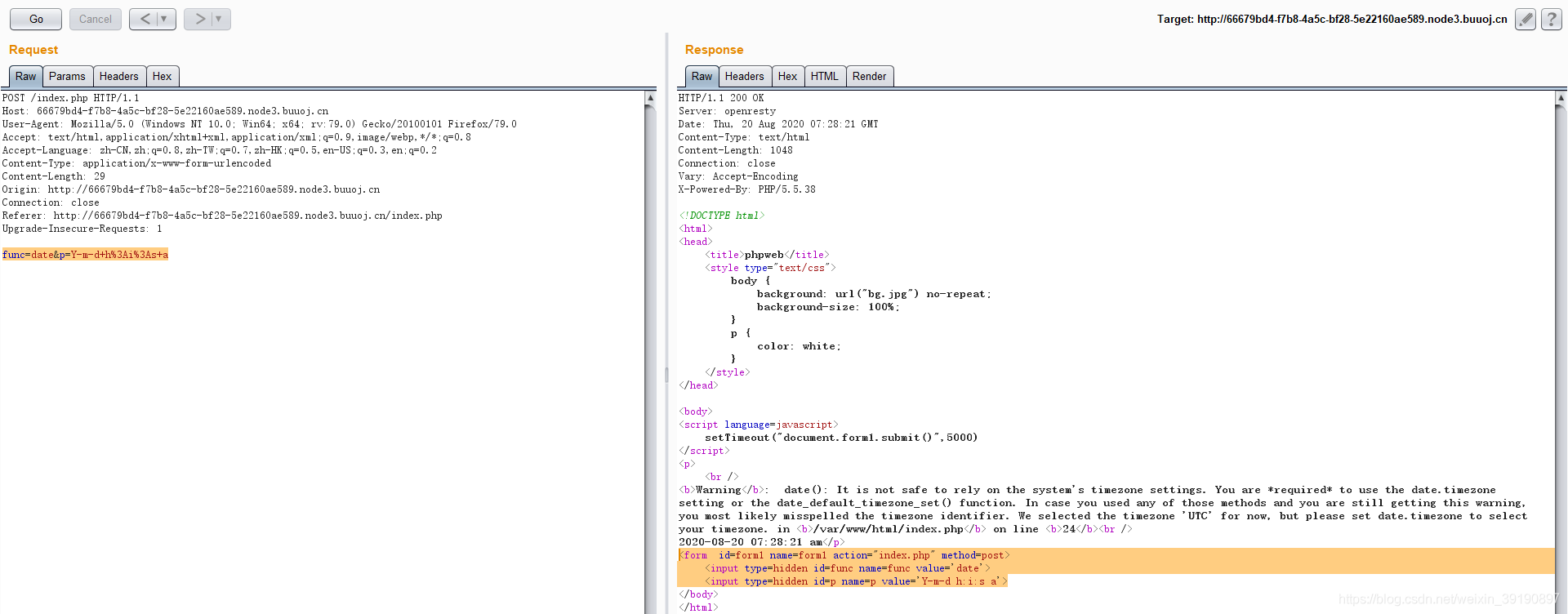The width and height of the screenshot is (1568, 614).
Task: Open the forward history dropdown arrow
Action: pos(220,19)
